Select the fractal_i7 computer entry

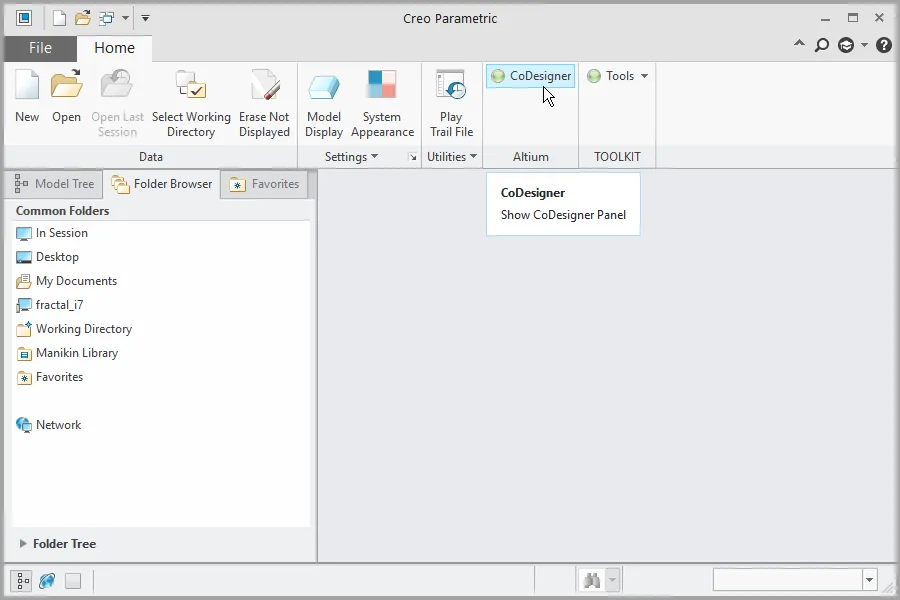coord(49,305)
